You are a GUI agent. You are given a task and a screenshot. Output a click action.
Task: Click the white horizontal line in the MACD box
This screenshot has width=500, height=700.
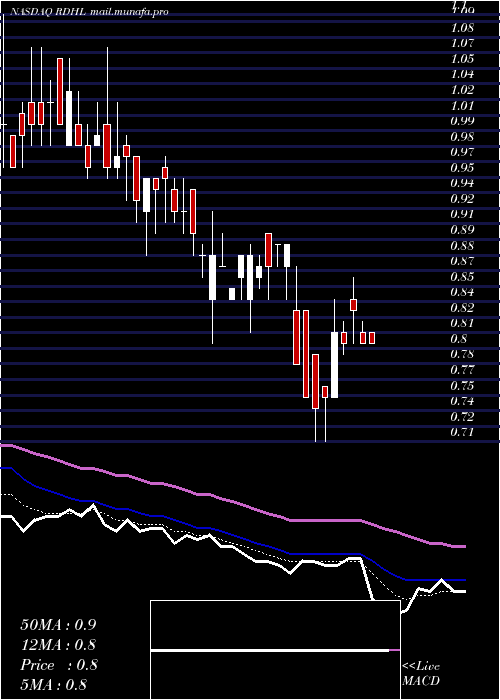click(x=270, y=650)
